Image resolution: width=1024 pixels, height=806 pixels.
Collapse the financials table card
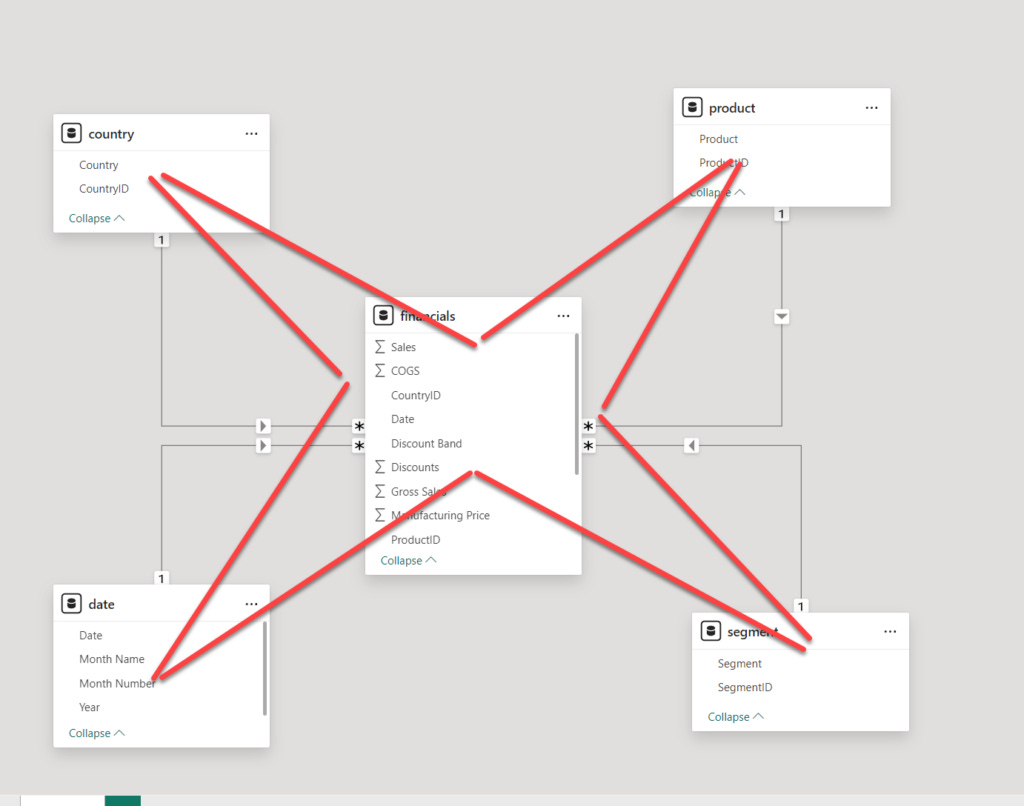[x=408, y=560]
